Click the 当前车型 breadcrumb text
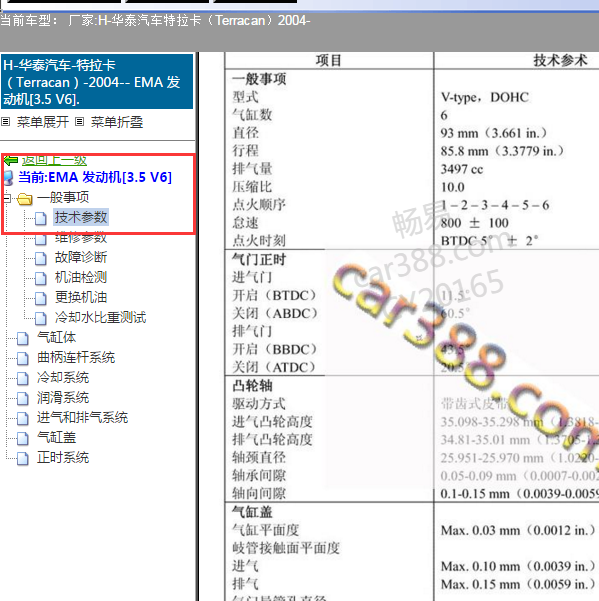Viewport: 599px width, 601px height. tap(155, 20)
